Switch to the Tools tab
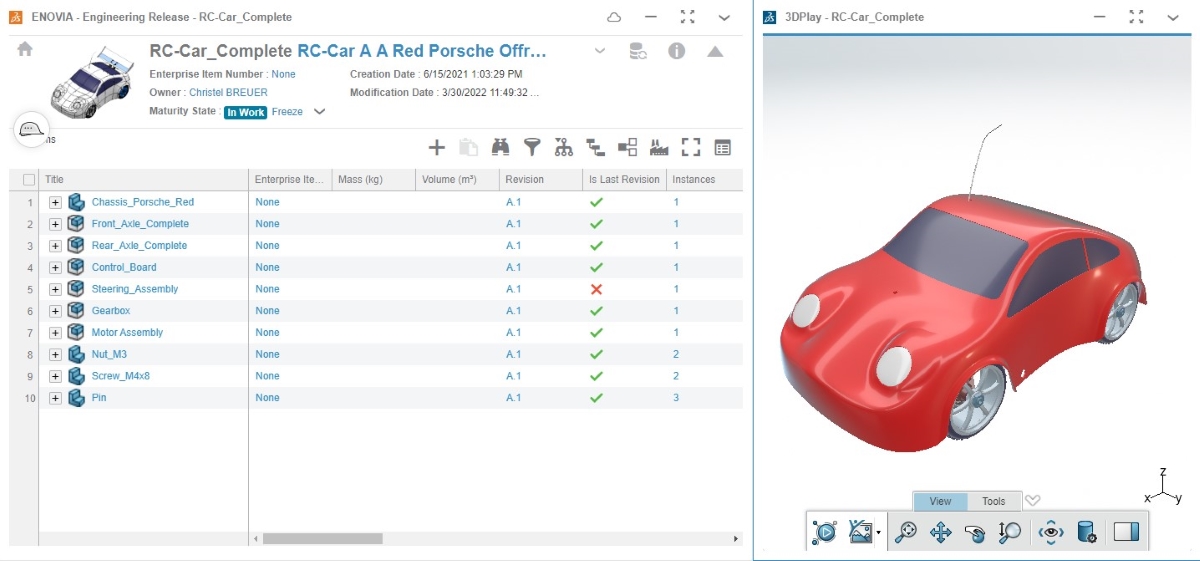Viewport: 1200px width, 561px height. click(x=994, y=501)
